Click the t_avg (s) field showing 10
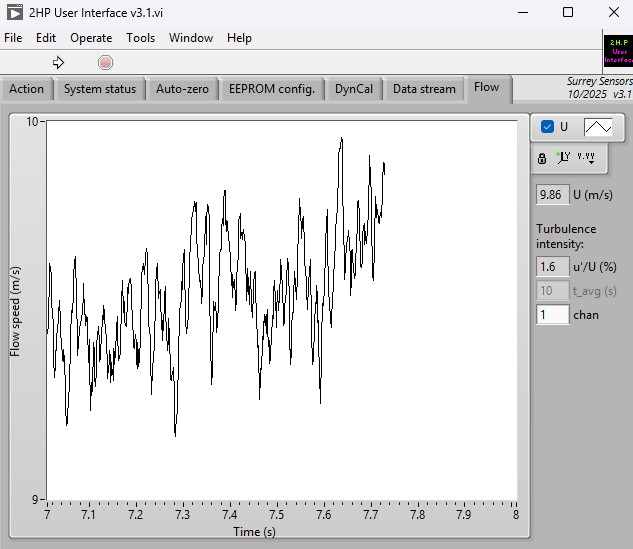 pos(552,291)
